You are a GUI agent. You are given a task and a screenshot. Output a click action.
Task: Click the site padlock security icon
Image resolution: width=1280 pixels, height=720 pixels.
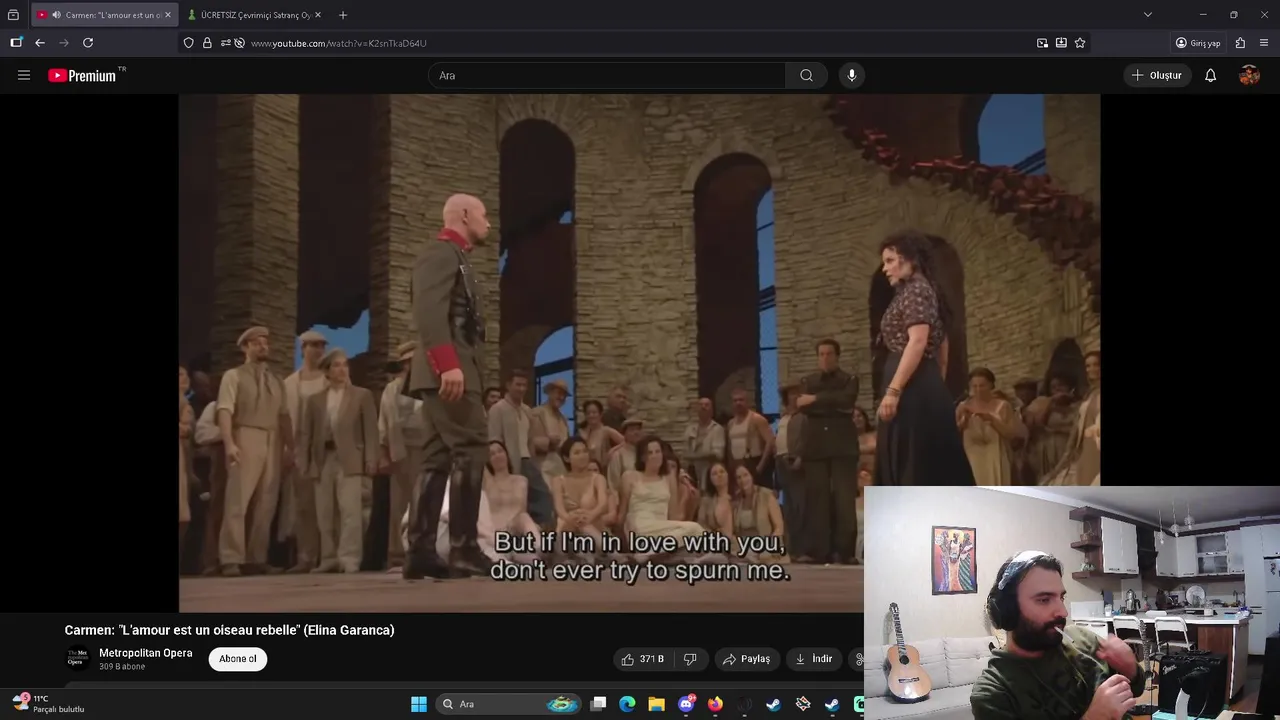tap(207, 43)
